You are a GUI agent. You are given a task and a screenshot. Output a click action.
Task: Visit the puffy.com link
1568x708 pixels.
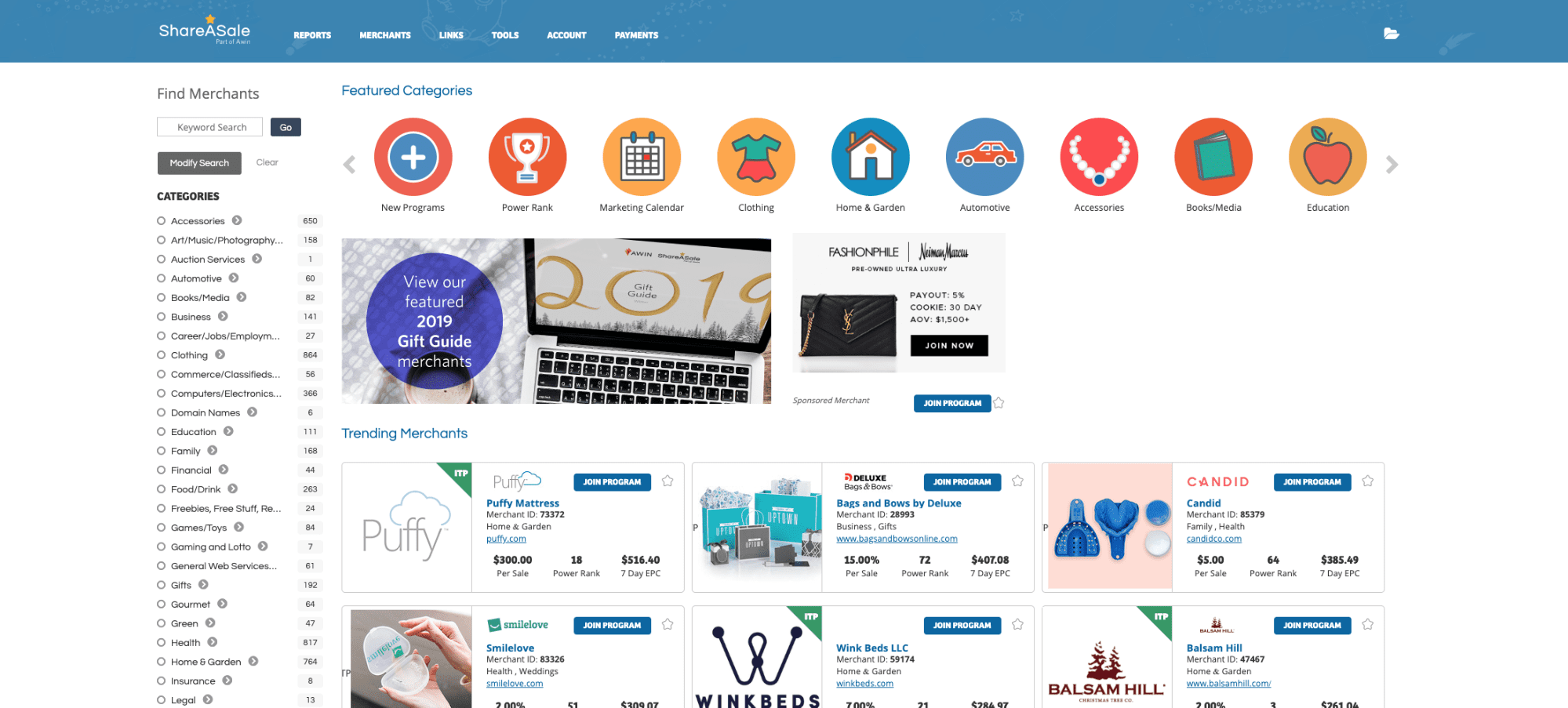(x=506, y=539)
